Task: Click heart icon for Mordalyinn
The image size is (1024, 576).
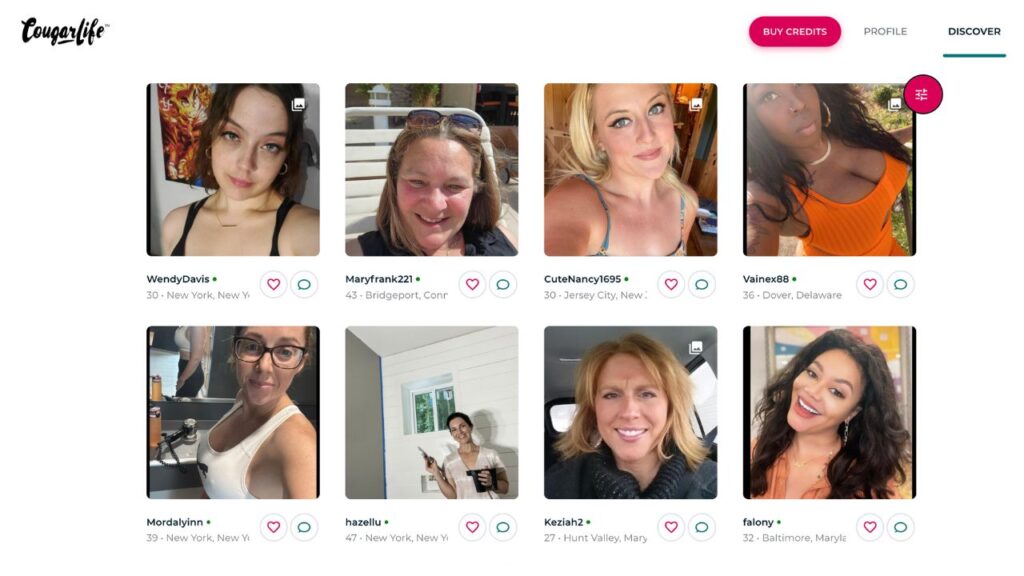Action: click(273, 527)
